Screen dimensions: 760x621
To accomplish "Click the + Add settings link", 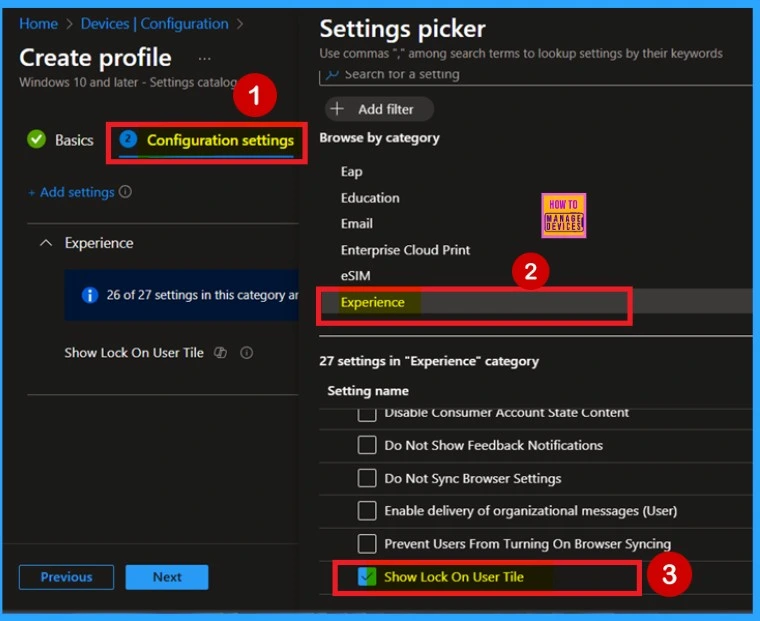I will [x=71, y=192].
